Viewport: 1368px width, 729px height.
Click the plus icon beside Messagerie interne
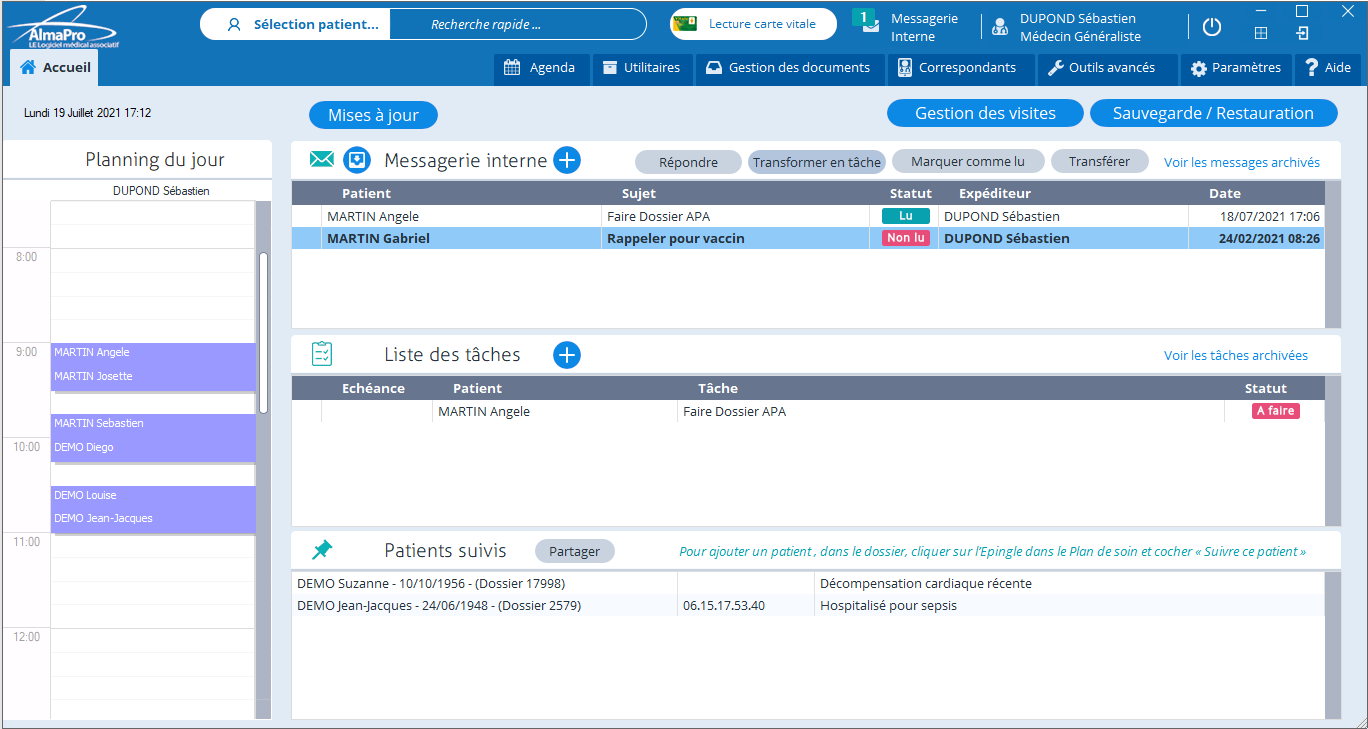point(567,160)
